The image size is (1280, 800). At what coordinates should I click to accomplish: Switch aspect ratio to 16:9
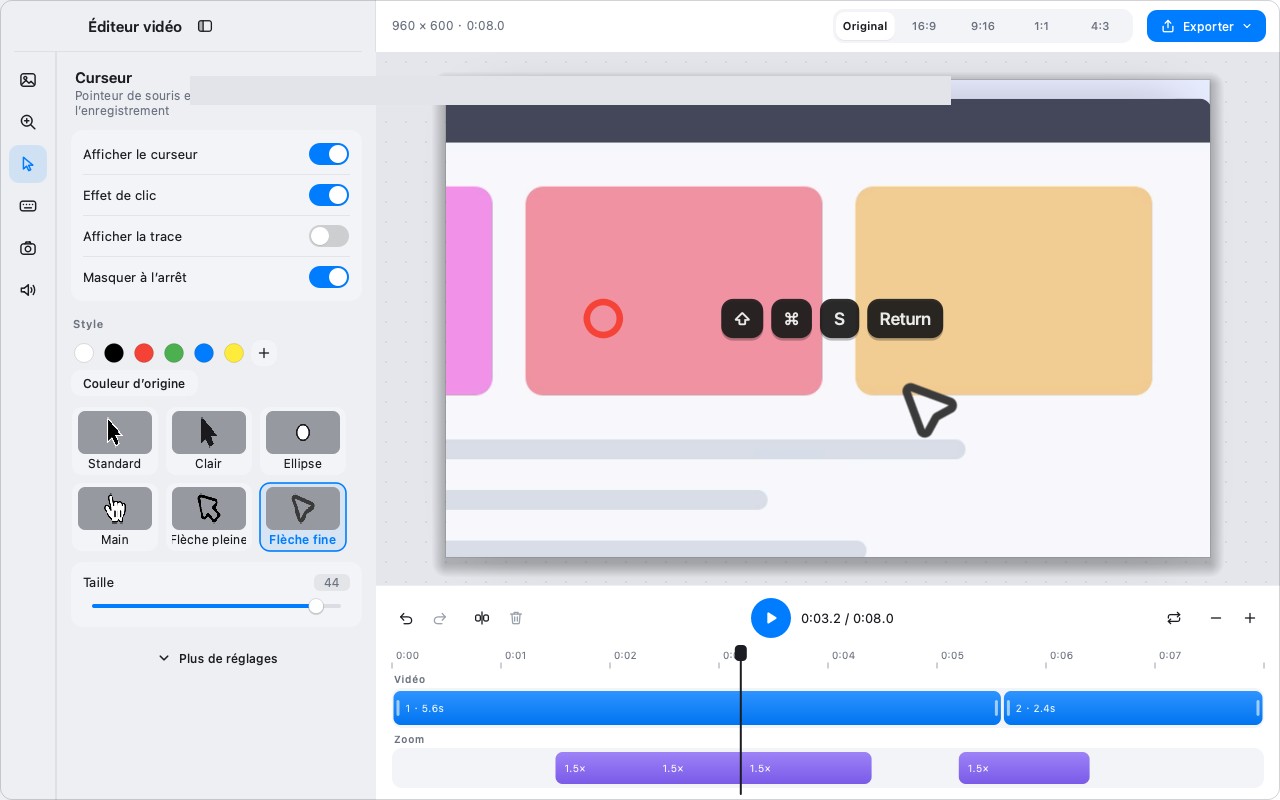click(x=924, y=26)
